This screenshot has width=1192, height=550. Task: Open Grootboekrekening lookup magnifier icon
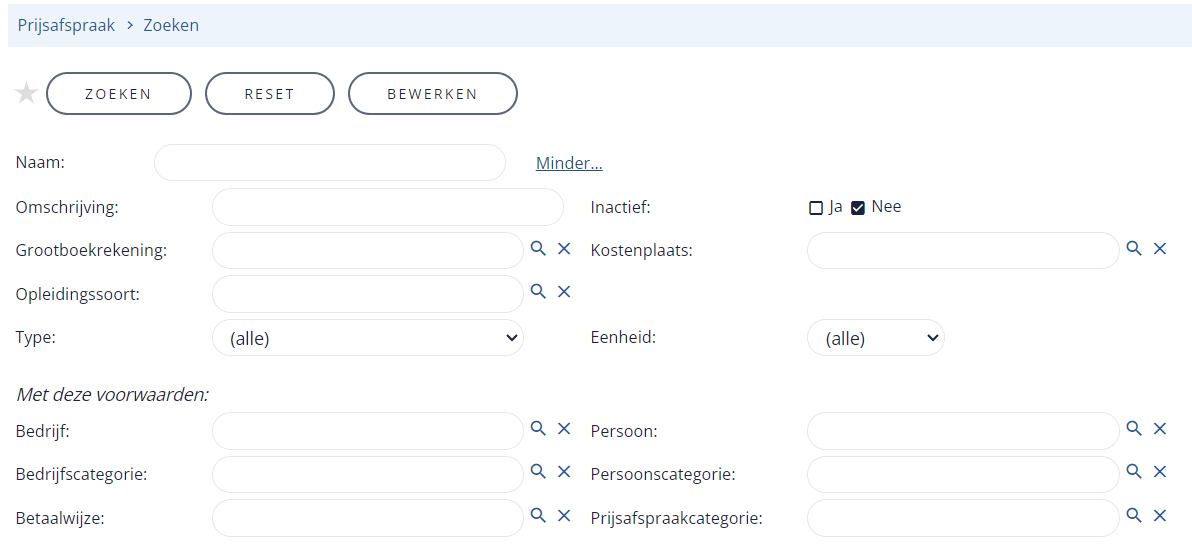[538, 248]
